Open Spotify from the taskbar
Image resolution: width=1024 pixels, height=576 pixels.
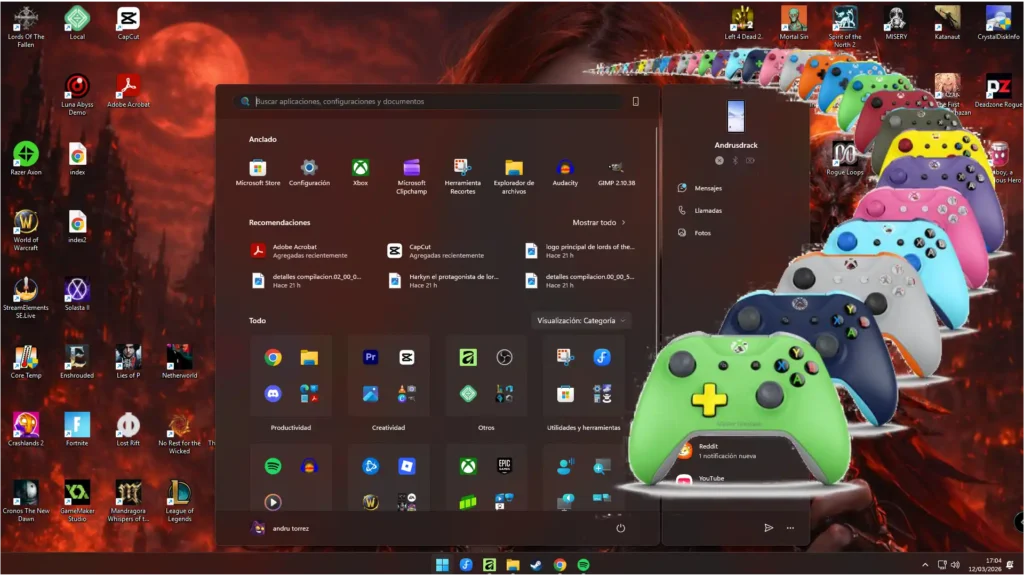click(583, 565)
